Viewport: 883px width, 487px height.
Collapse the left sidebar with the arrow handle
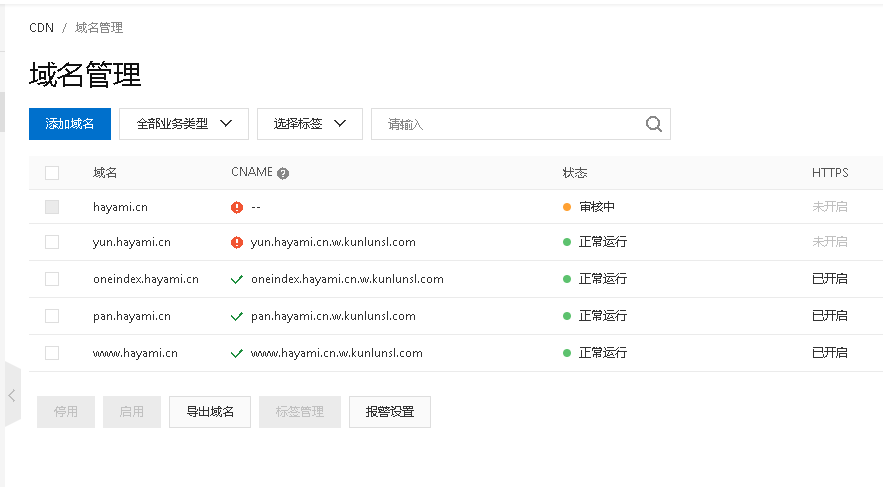[12, 395]
